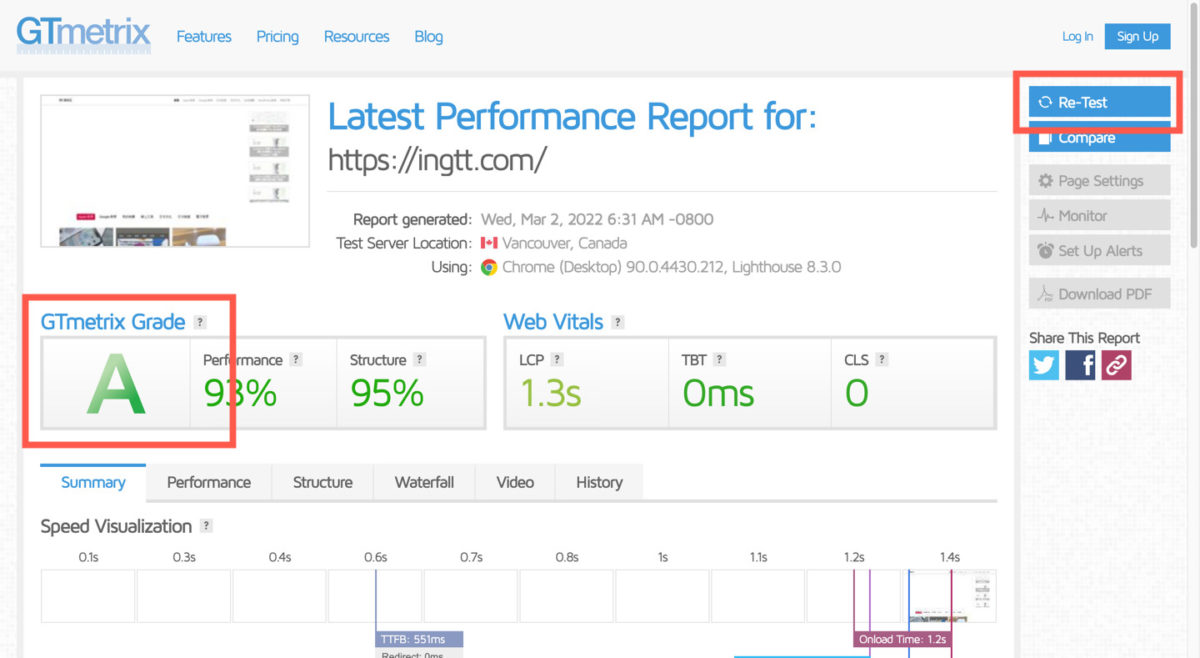Click the report generated date text
Image resolution: width=1200 pixels, height=658 pixels.
coord(597,219)
